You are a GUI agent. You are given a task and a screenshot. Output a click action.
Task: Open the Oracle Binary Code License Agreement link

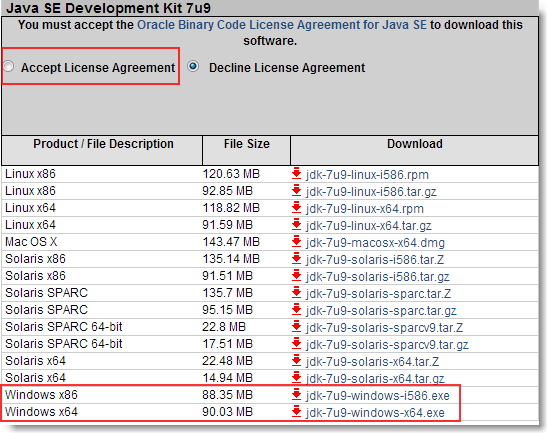pos(282,25)
